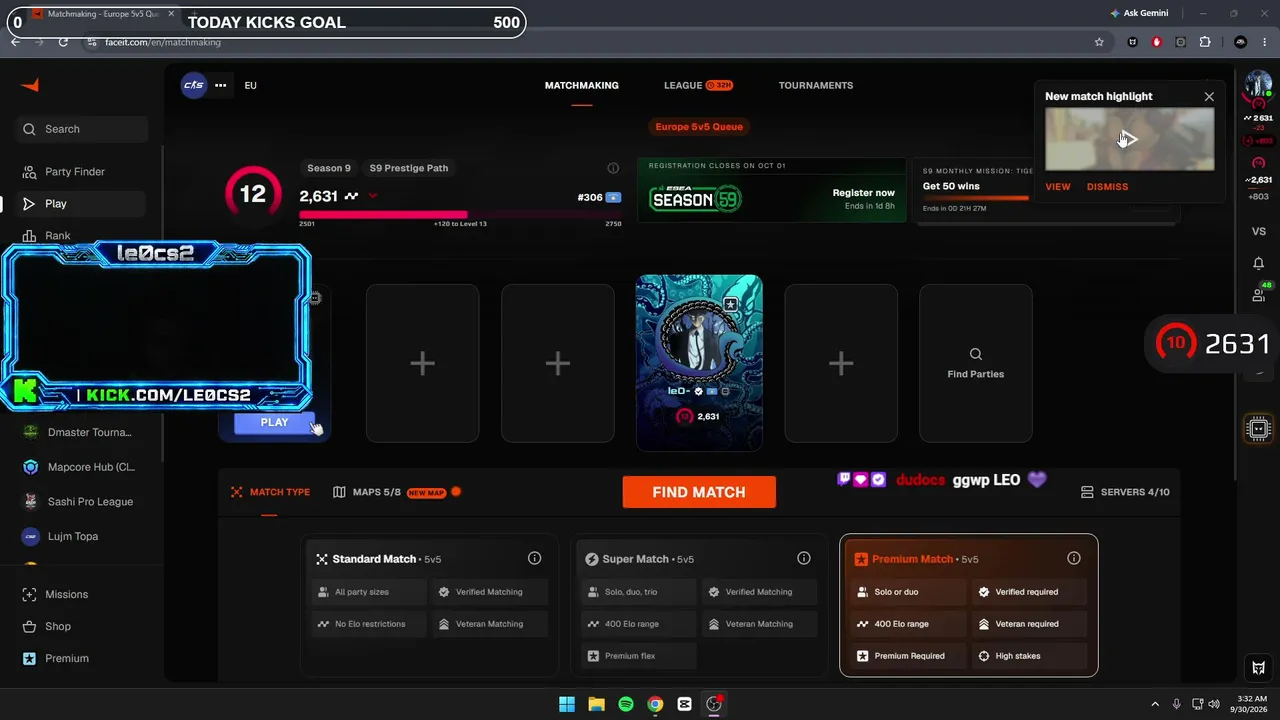Open the Windows Start menu
The width and height of the screenshot is (1280, 720).
pyautogui.click(x=567, y=704)
